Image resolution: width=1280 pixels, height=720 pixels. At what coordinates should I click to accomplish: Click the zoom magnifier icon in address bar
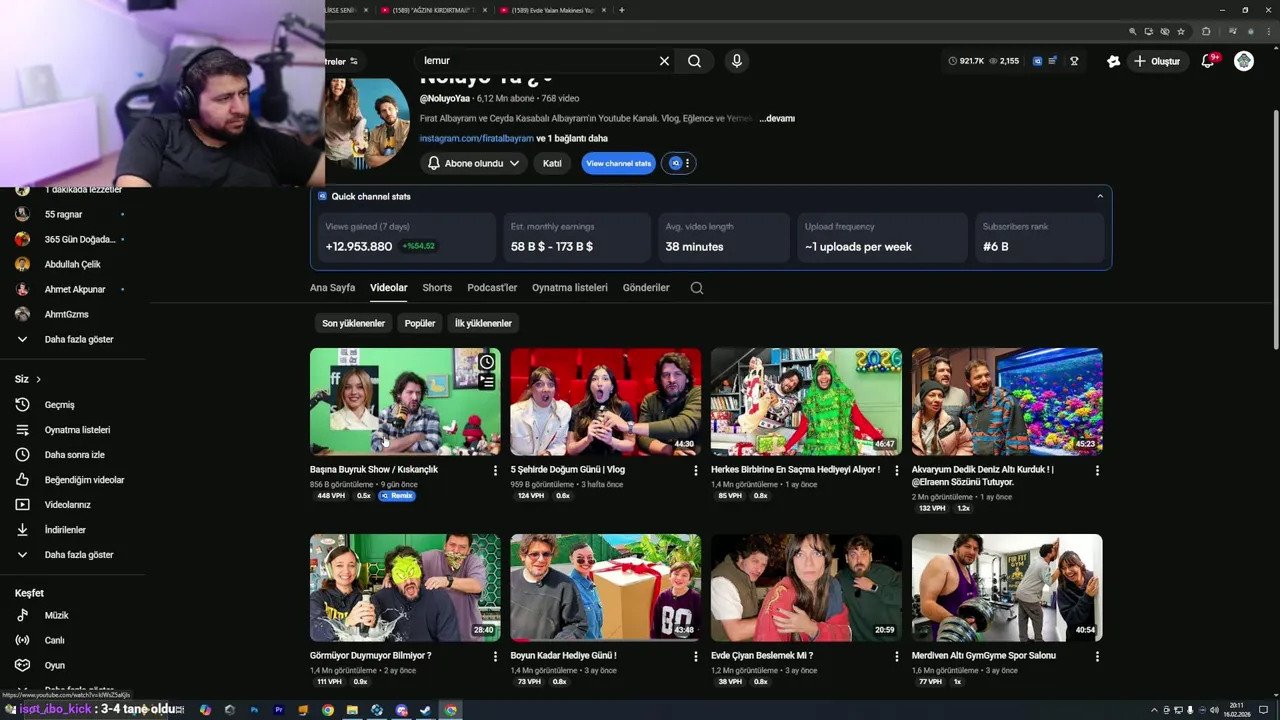(1132, 31)
